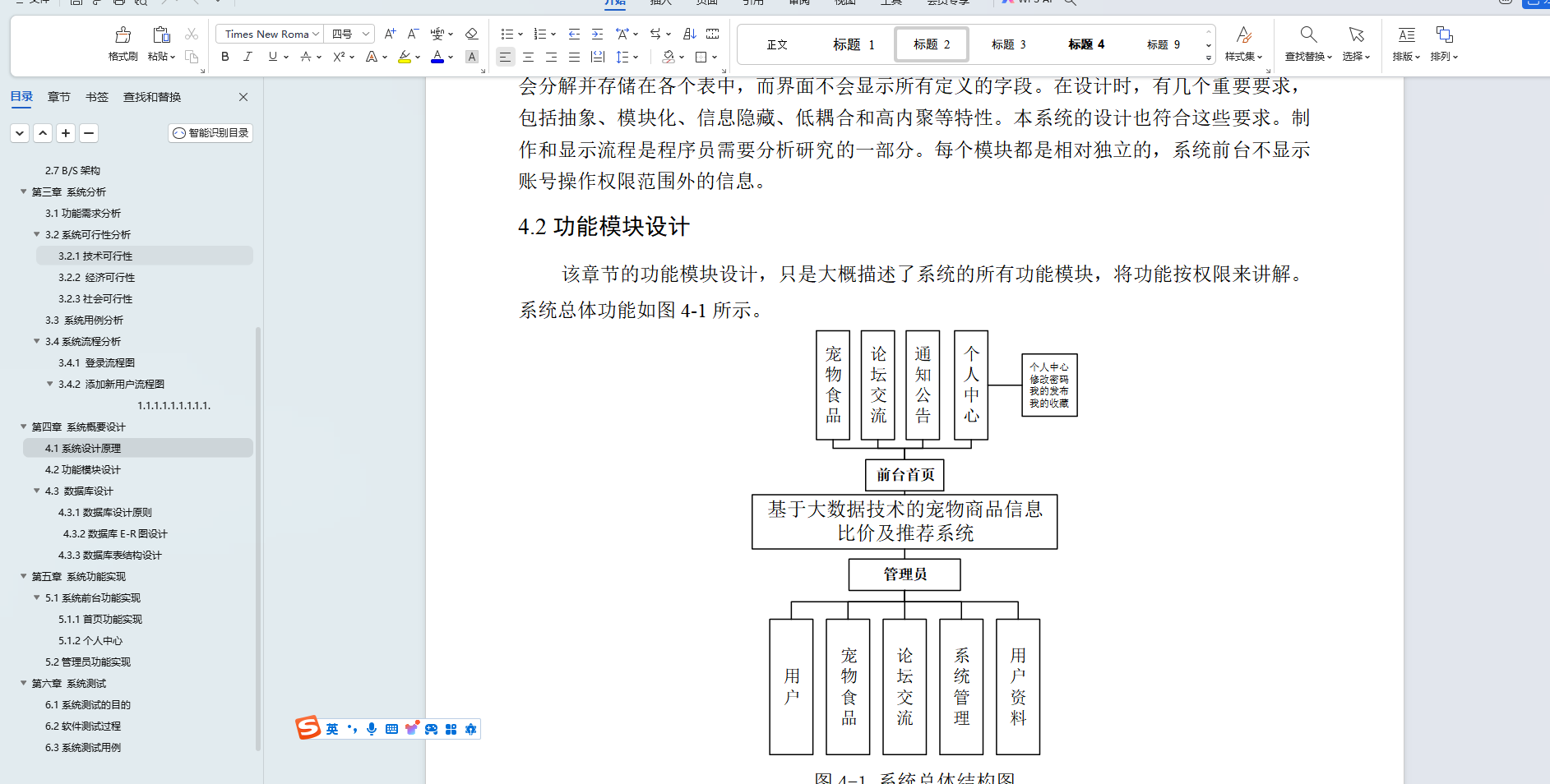The height and width of the screenshot is (784, 1550).
Task: Increase the font size with the A+ icon
Action: point(390,34)
